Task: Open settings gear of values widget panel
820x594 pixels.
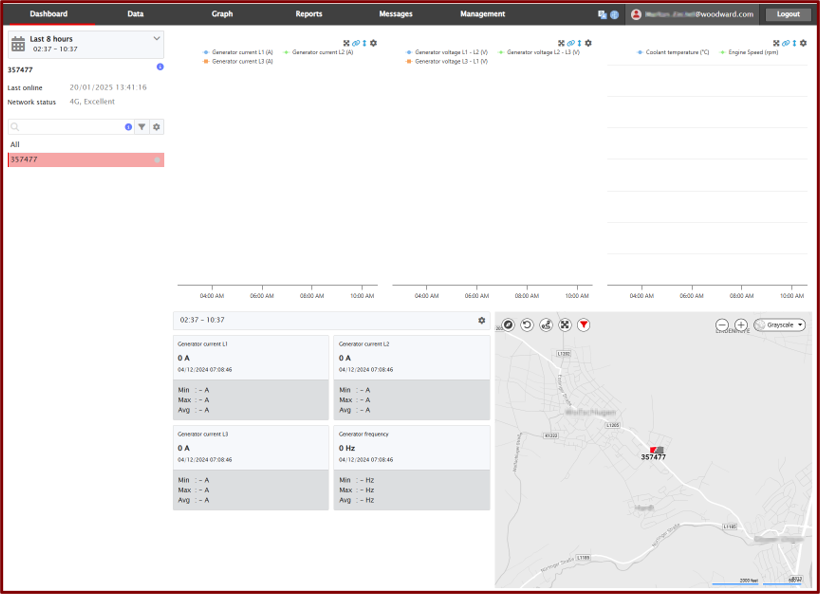Action: (481, 320)
